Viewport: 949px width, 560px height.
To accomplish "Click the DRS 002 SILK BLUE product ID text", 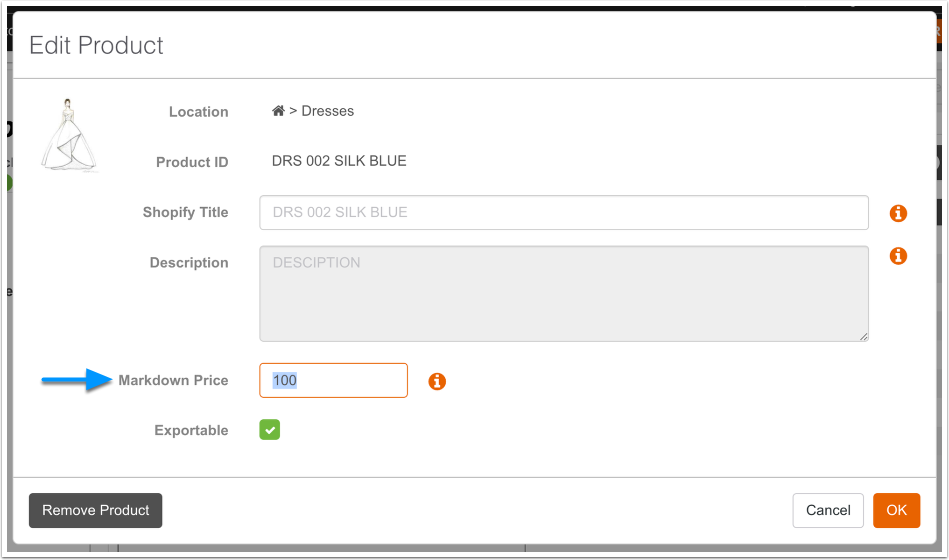I will (x=339, y=161).
